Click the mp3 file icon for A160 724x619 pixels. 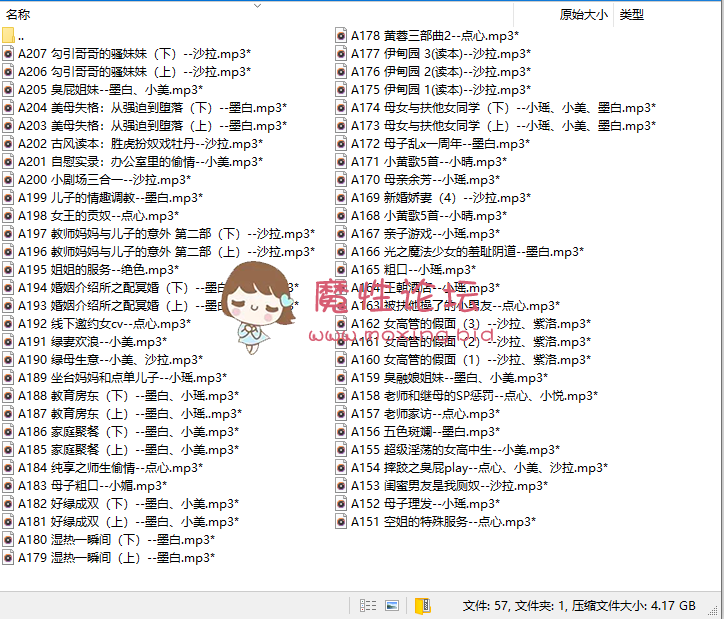click(x=341, y=360)
